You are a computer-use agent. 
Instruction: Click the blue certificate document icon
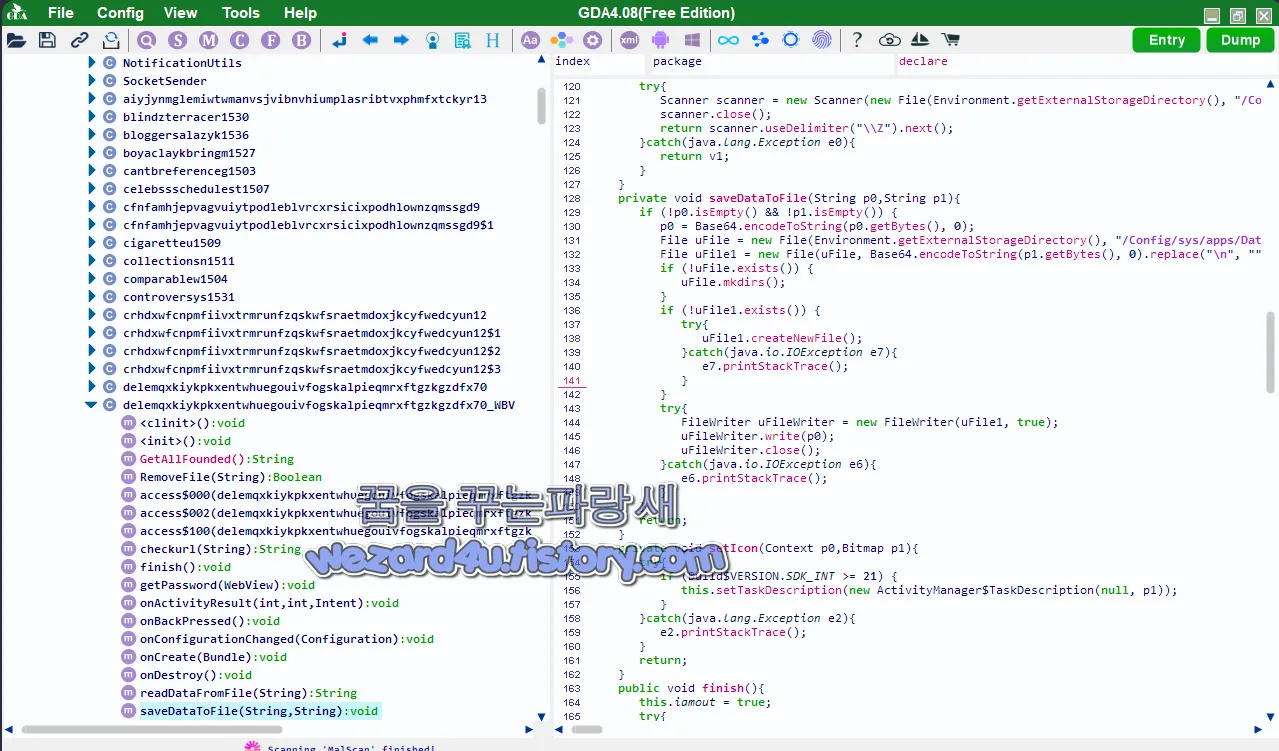point(463,40)
